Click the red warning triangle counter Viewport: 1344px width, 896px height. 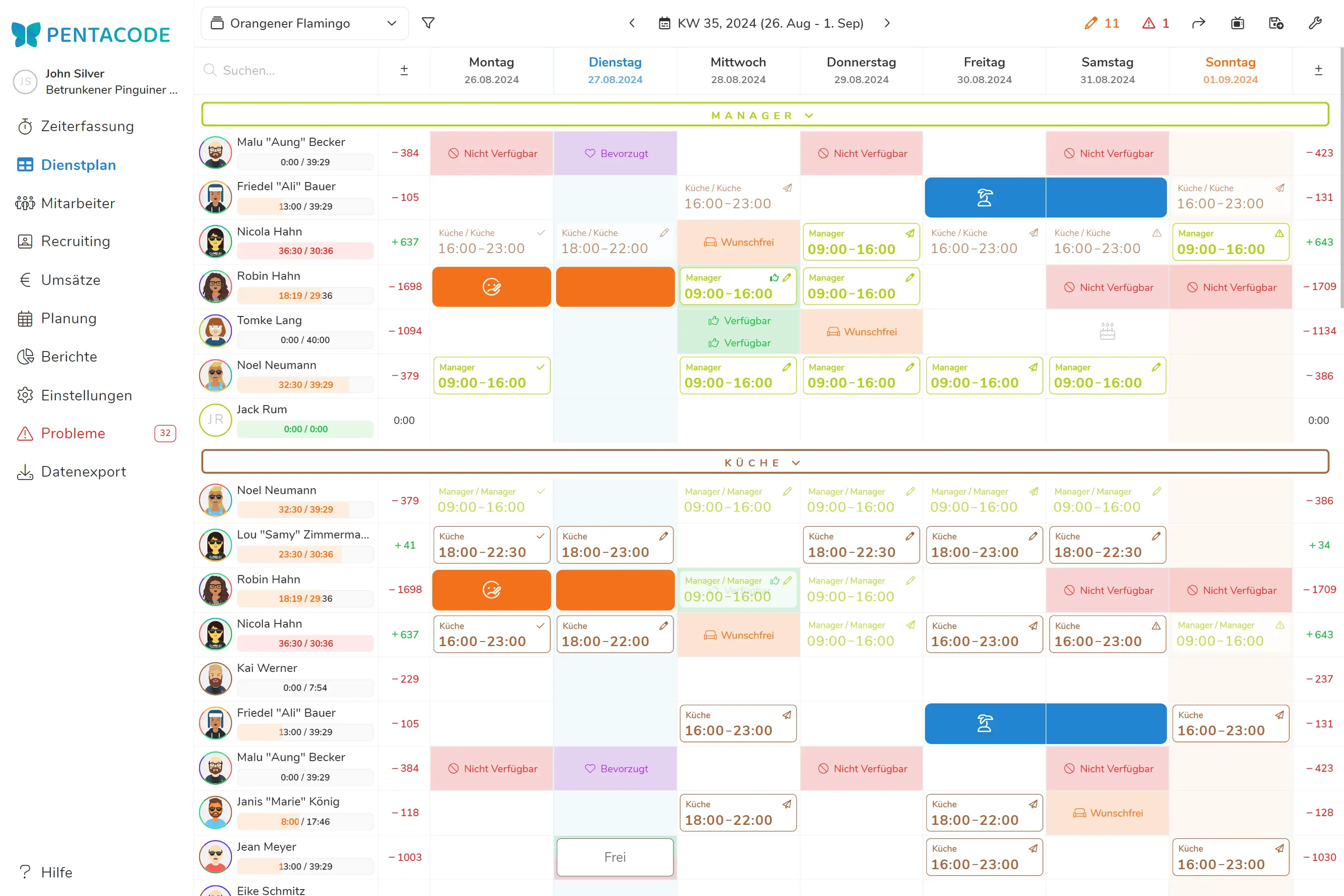pos(1156,23)
